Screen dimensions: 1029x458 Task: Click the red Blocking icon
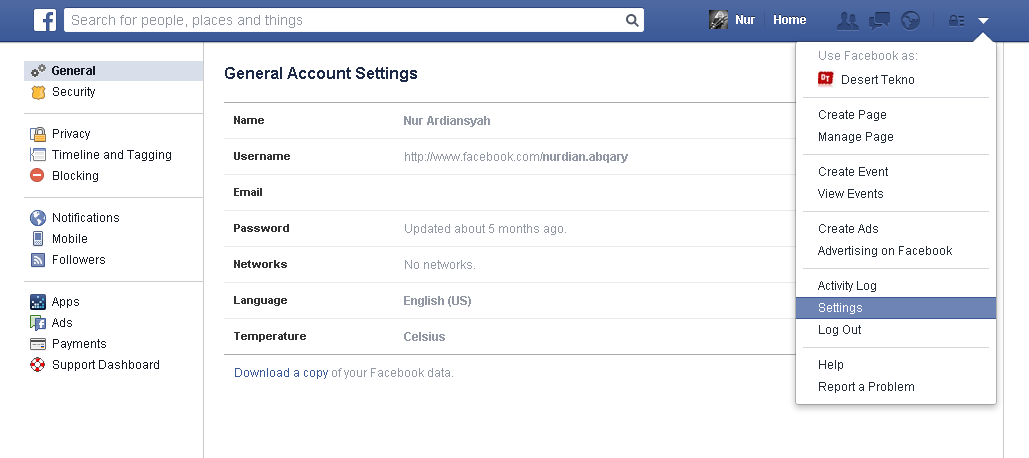tap(37, 175)
